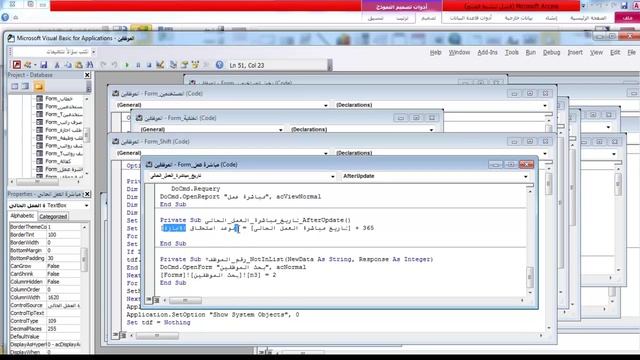Toggle Procedure View in front code window
The width and height of the screenshot is (640, 360).
tap(149, 300)
